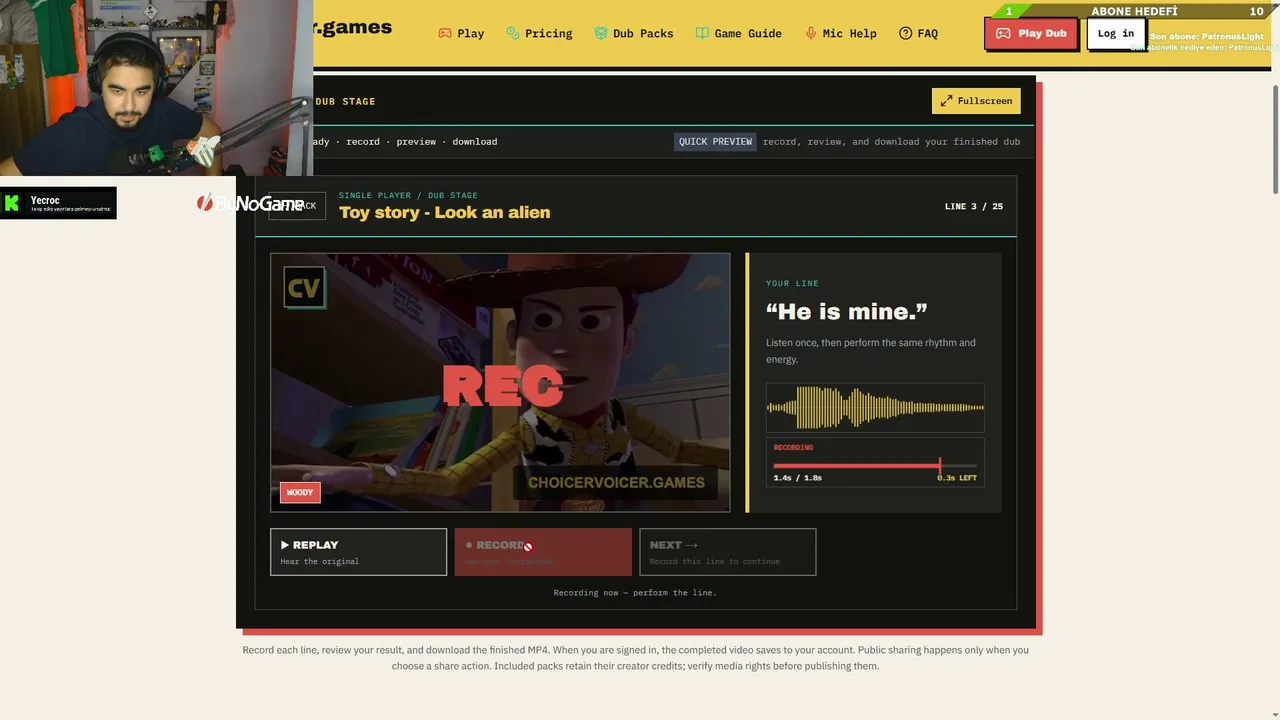This screenshot has height=720, width=1280.
Task: Click the WOODY character tag
Action: coord(300,492)
